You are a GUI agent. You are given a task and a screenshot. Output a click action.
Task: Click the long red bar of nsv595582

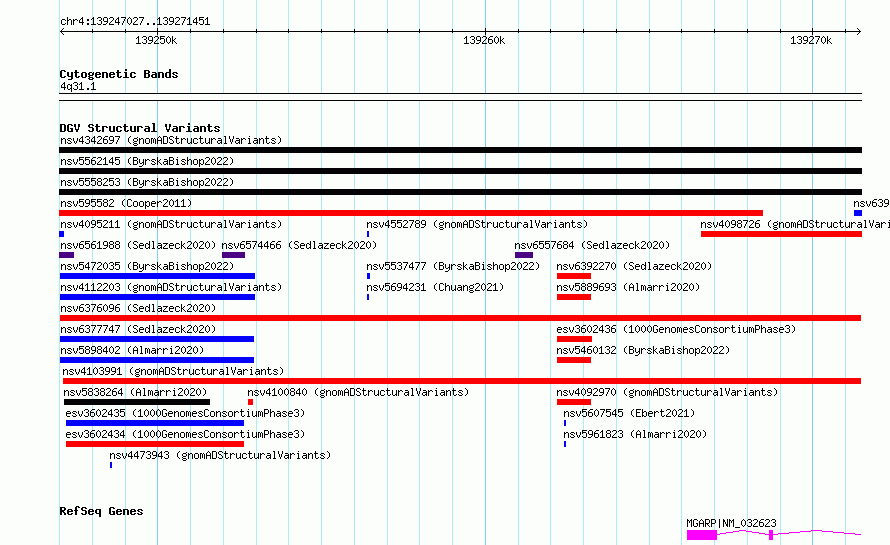coord(411,213)
